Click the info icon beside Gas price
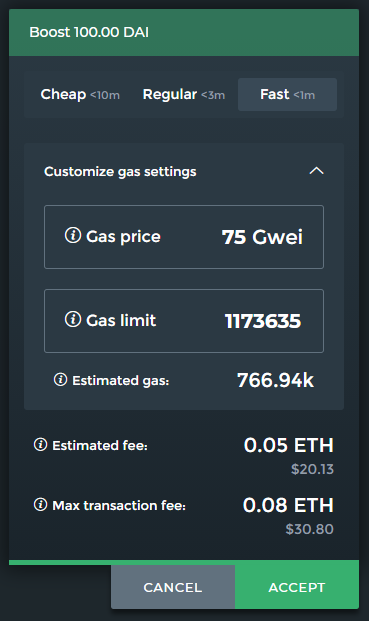This screenshot has height=621, width=369. [x=73, y=235]
